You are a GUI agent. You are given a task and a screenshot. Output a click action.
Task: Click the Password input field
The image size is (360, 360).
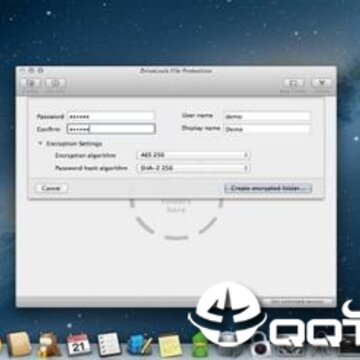coord(111,116)
